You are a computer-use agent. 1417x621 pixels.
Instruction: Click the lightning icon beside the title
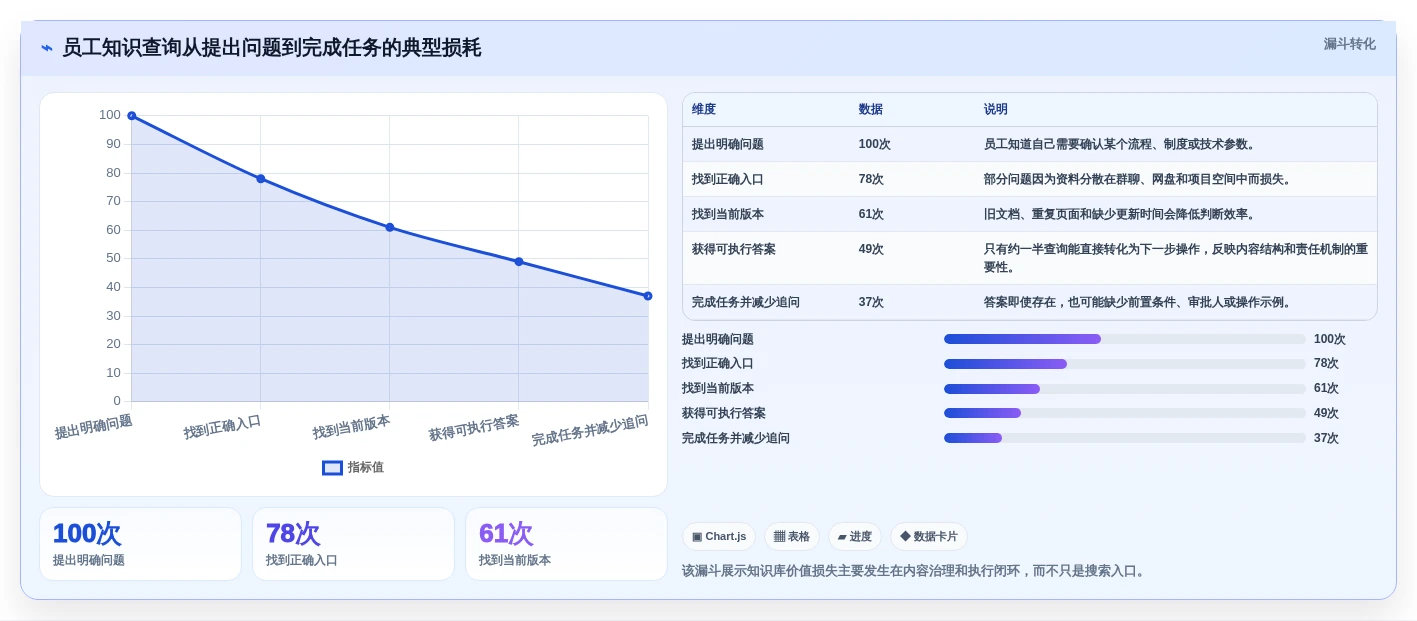coord(47,48)
